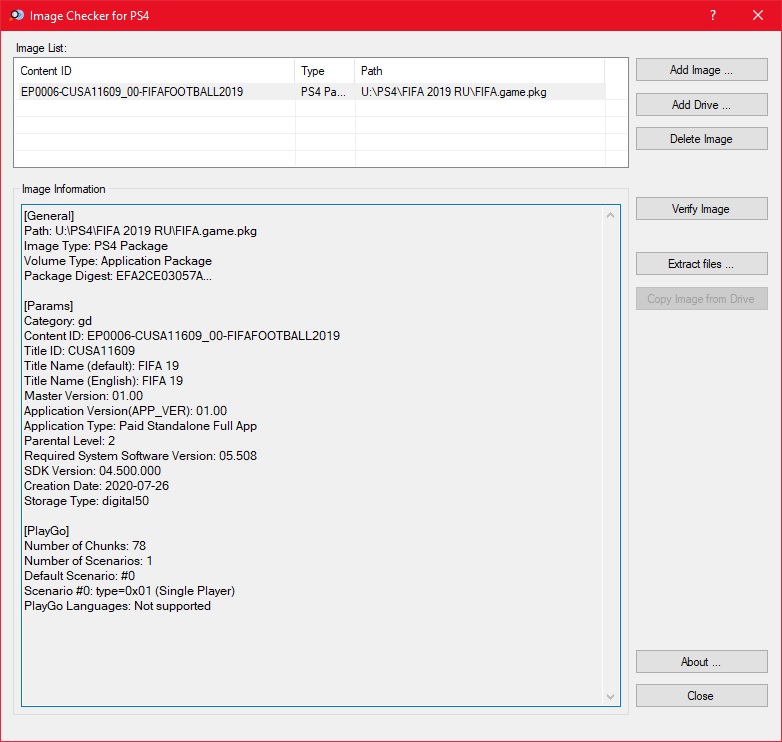
Task: Open the About dialog
Action: click(701, 662)
